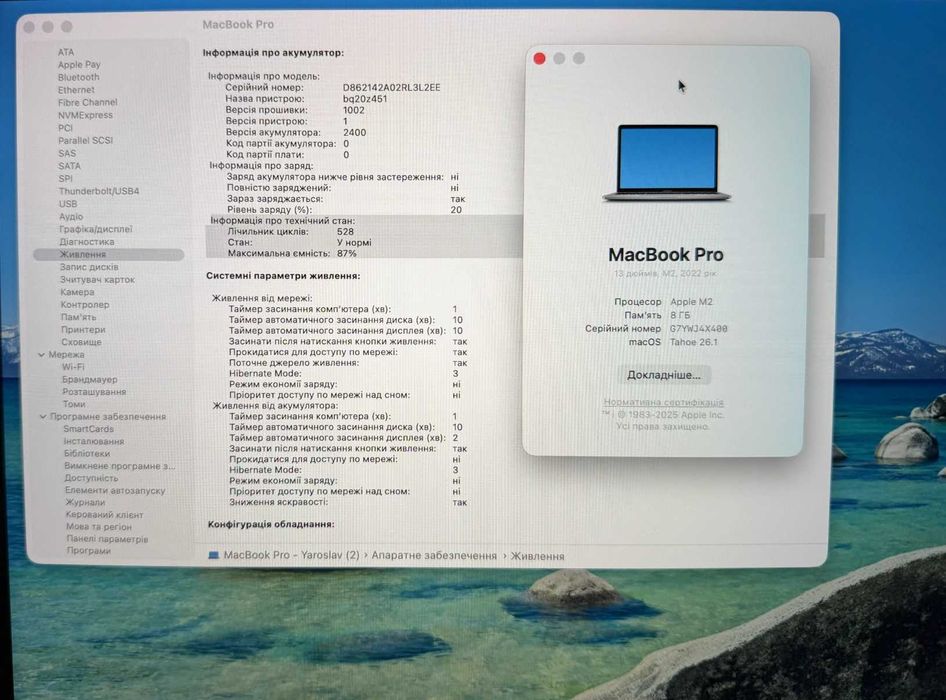Click the Системні параметри живлення heading
The width and height of the screenshot is (946, 700).
pyautogui.click(x=283, y=276)
